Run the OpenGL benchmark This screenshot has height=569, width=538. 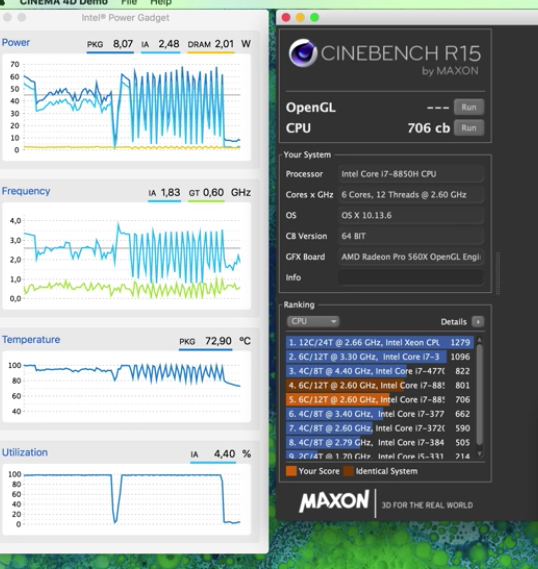469,107
